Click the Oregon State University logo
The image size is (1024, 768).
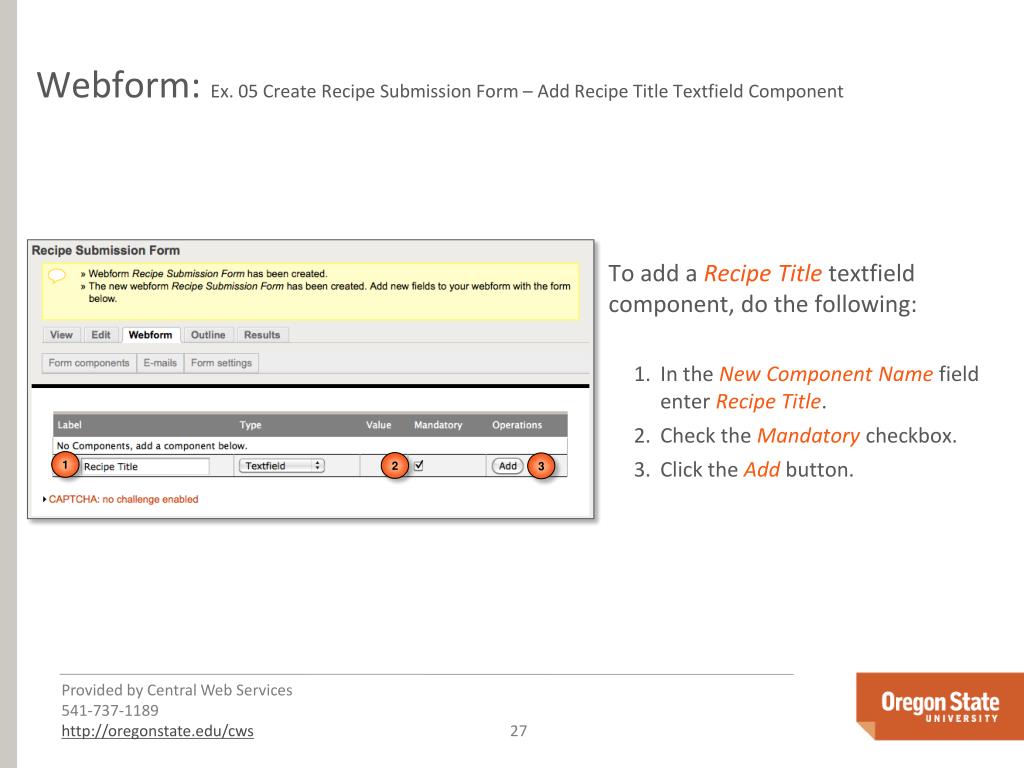click(940, 706)
